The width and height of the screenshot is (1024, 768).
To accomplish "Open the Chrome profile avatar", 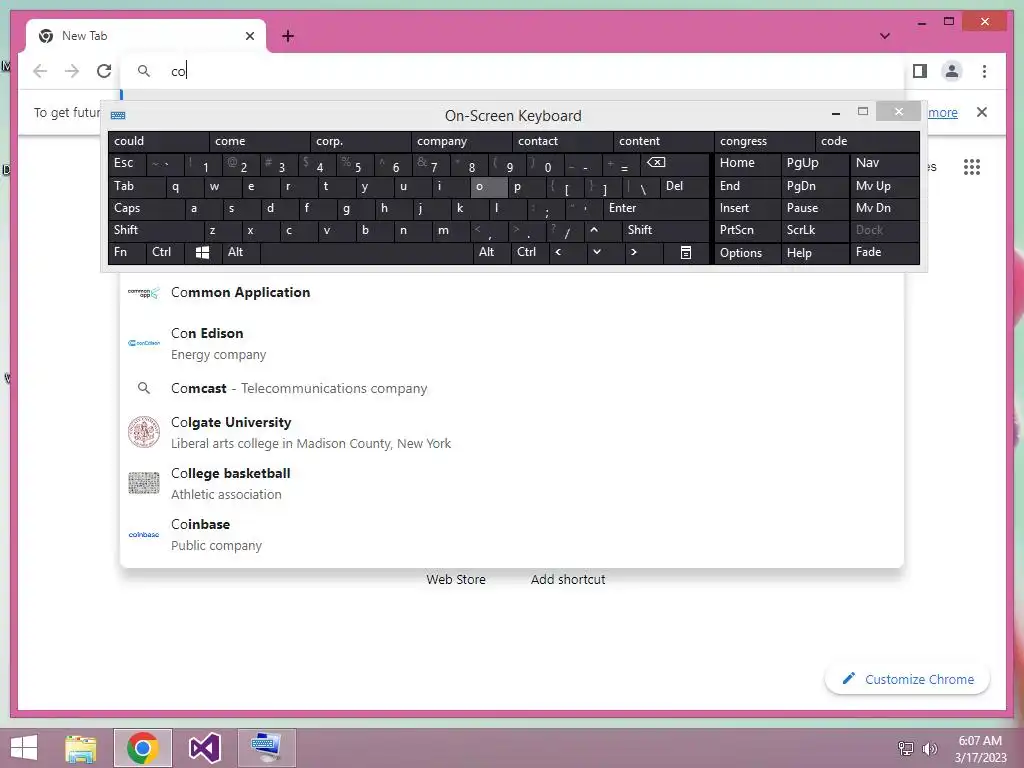I will tap(952, 71).
